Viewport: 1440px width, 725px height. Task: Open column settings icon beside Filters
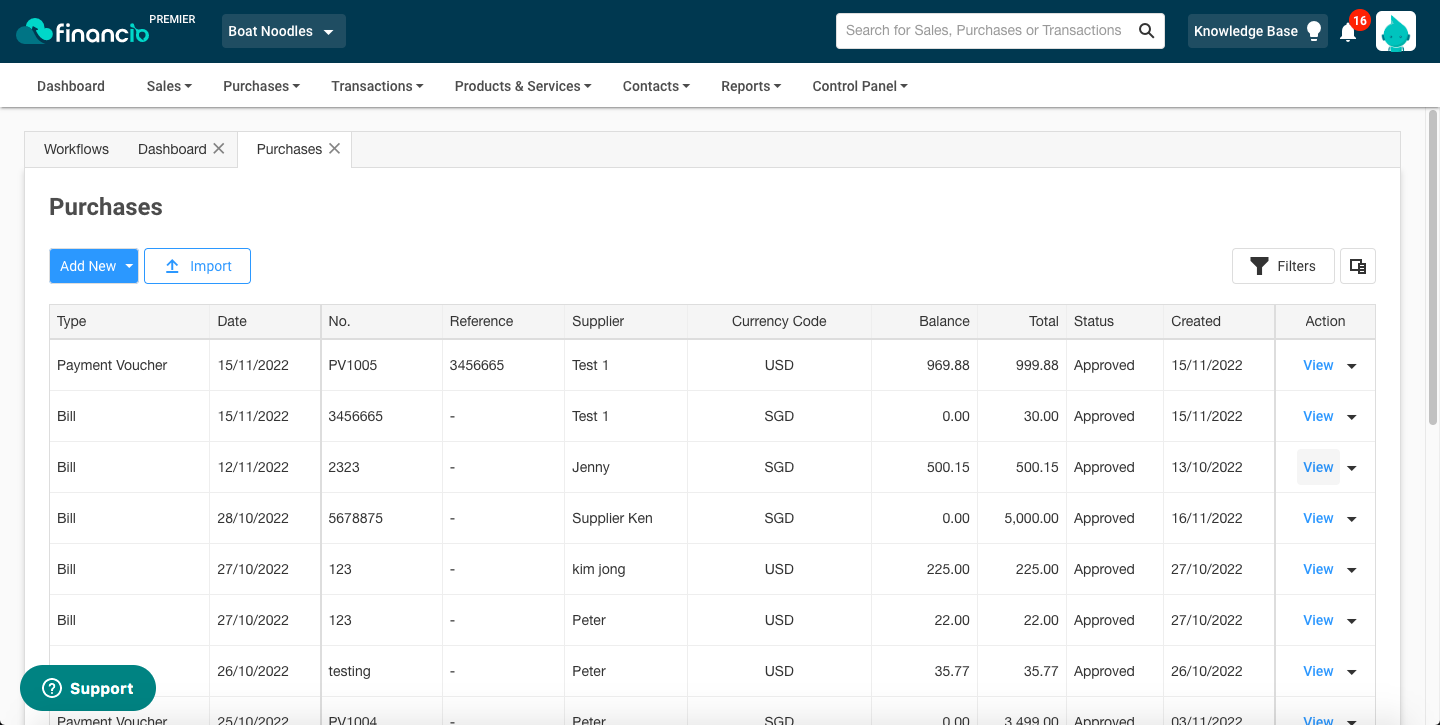click(x=1357, y=266)
